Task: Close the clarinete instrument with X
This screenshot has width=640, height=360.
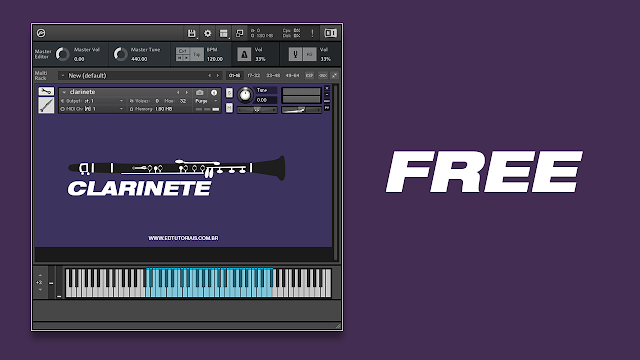Action: coord(327,88)
